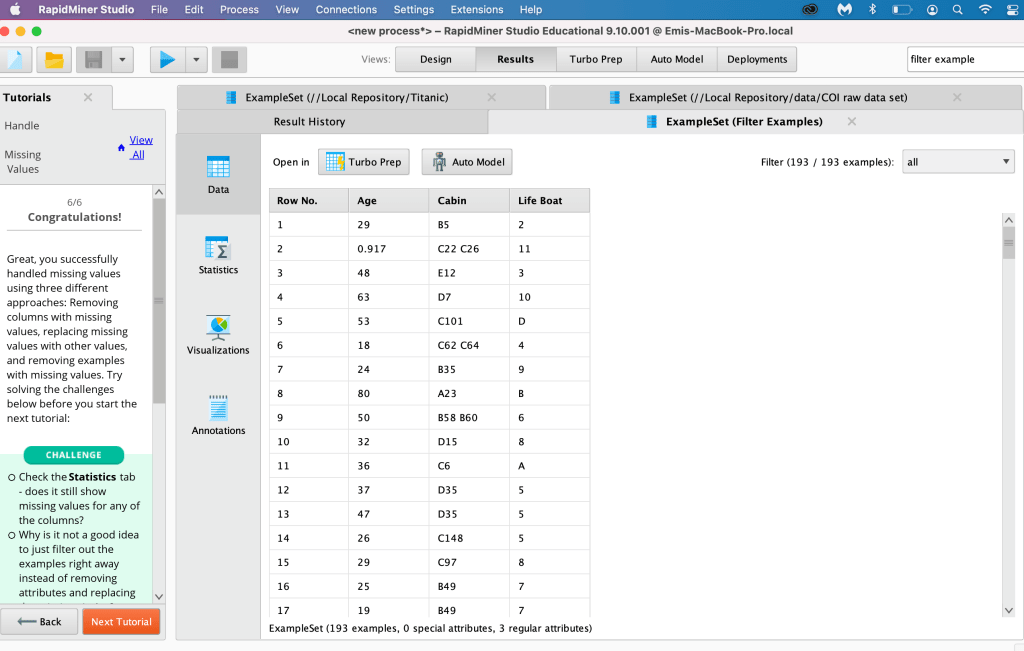
Task: Expand the run options dropdown arrow
Action: (x=196, y=60)
